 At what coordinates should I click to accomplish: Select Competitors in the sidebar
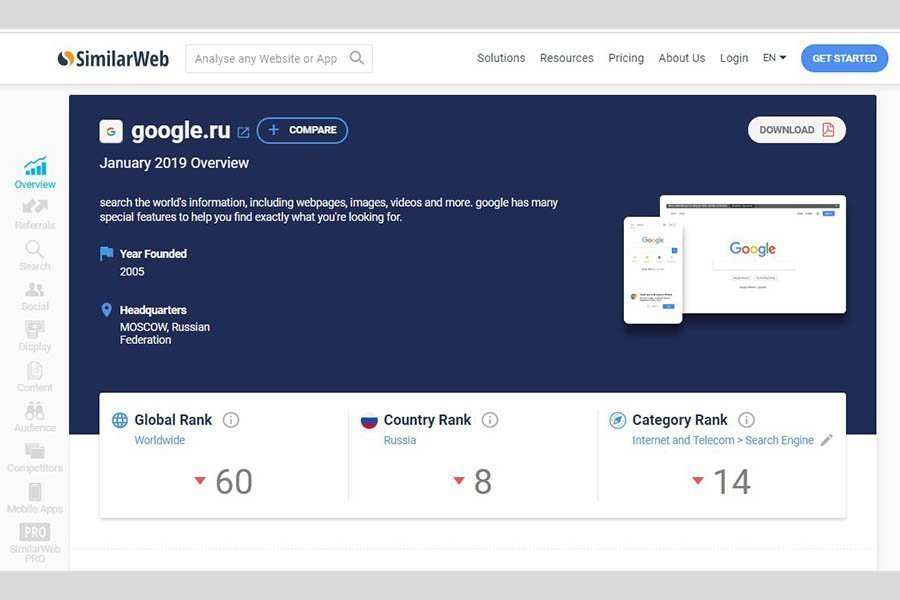[35, 458]
